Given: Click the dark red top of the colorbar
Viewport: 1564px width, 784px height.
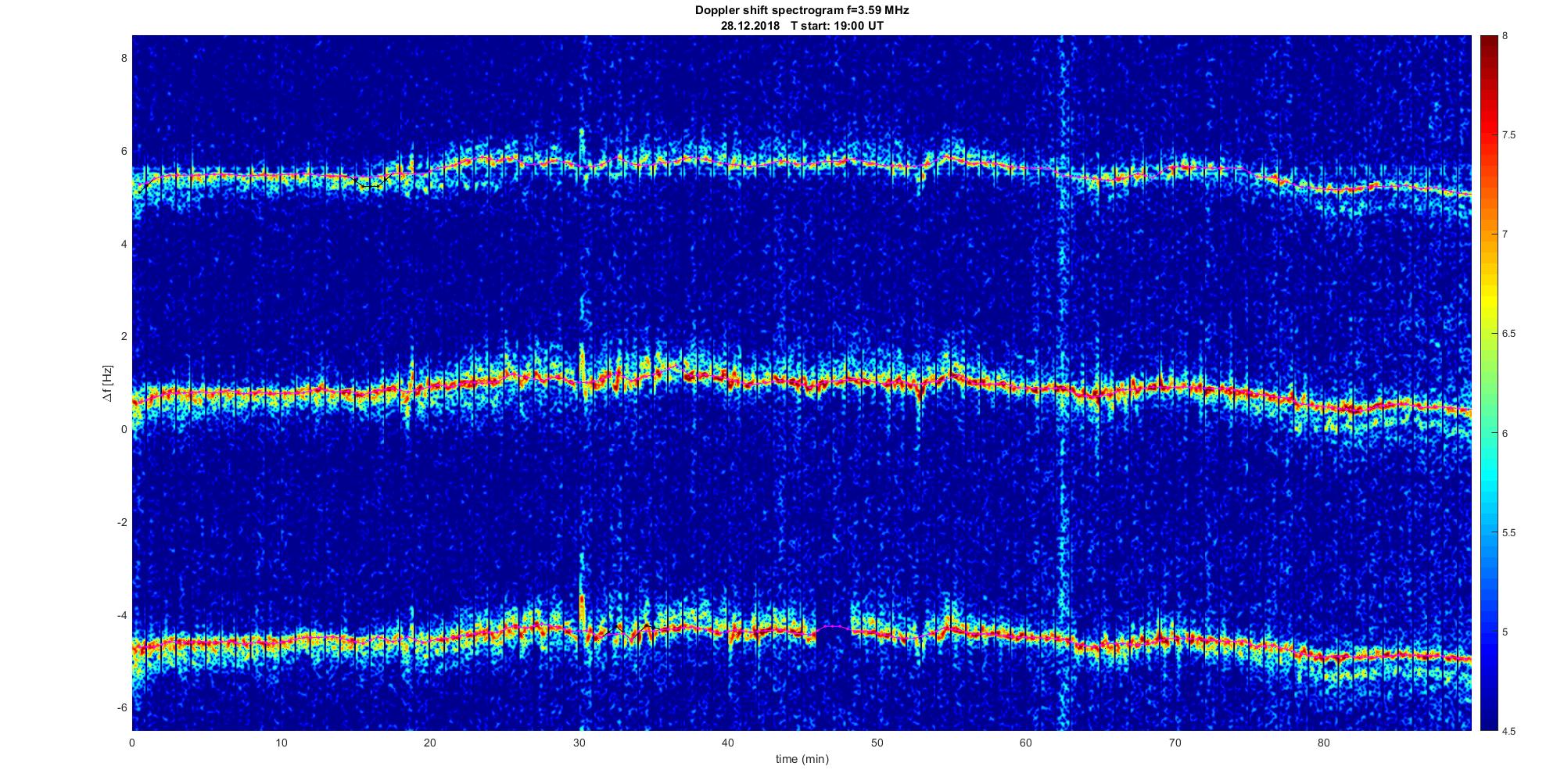Looking at the screenshot, I should coord(1489,47).
